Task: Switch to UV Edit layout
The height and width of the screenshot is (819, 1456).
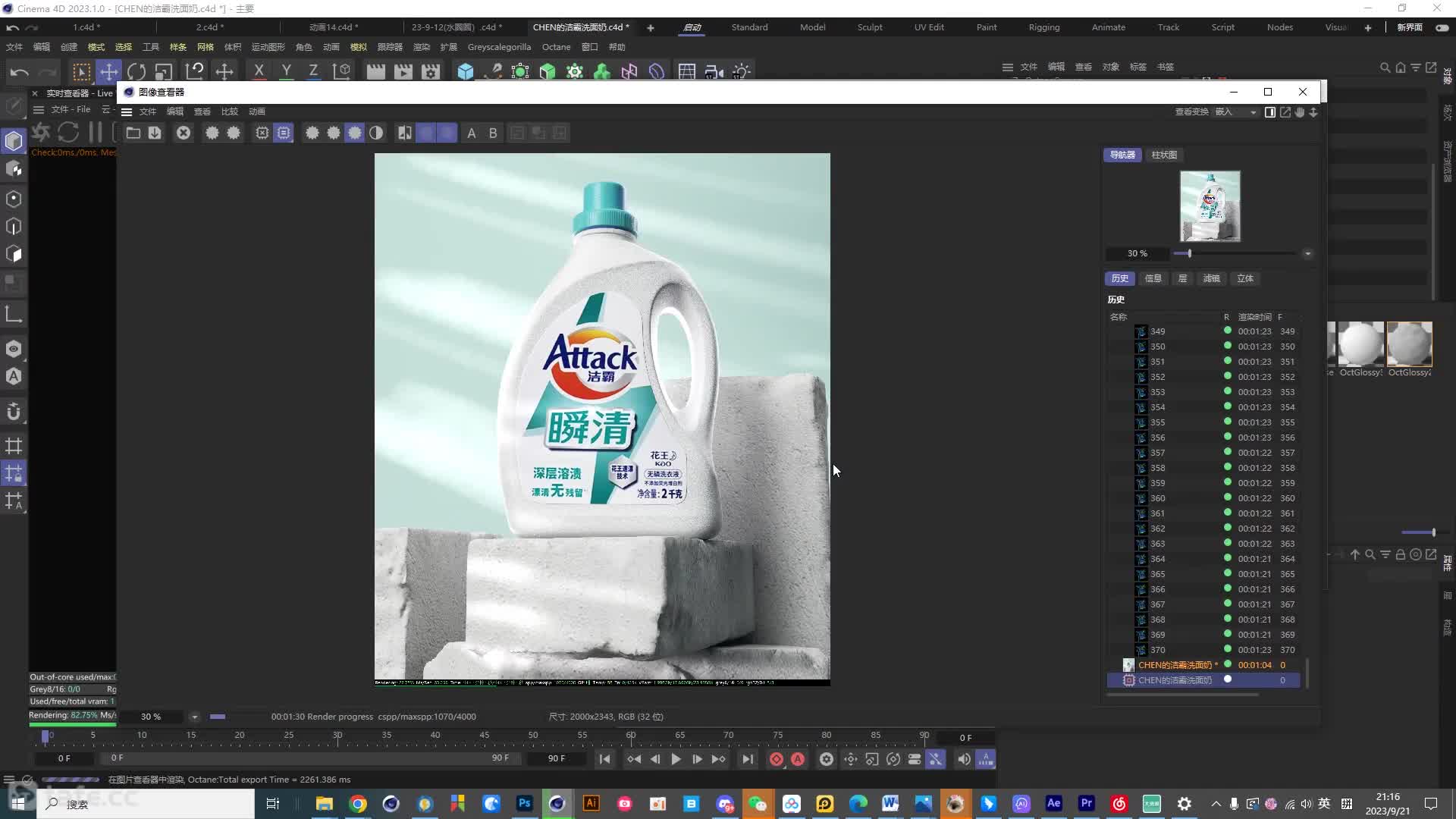Action: pos(929,27)
